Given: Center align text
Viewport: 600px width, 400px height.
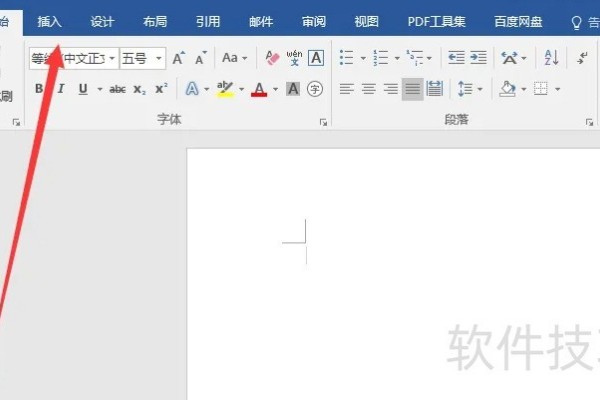Looking at the screenshot, I should point(368,89).
